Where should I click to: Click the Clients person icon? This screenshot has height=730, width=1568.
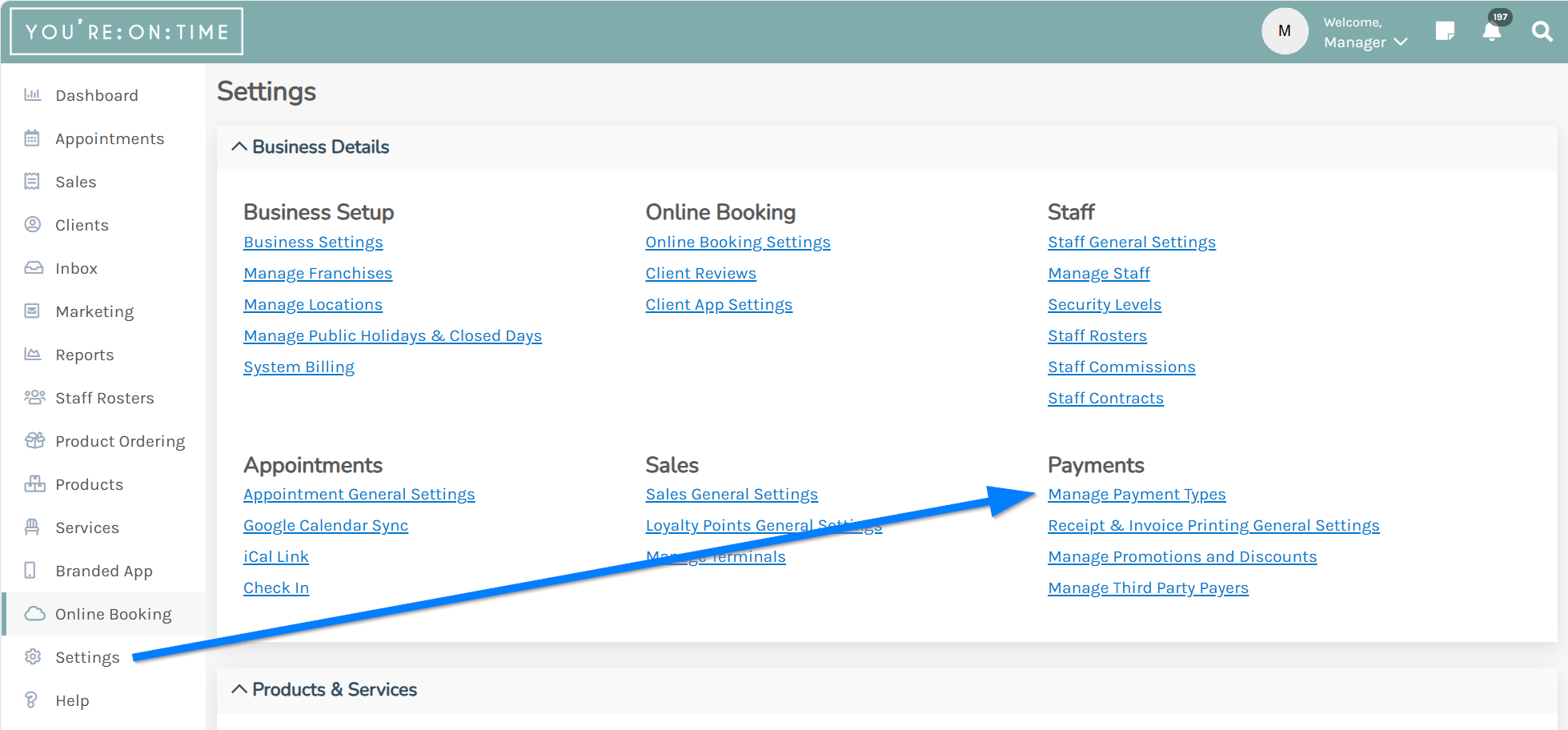tap(32, 224)
